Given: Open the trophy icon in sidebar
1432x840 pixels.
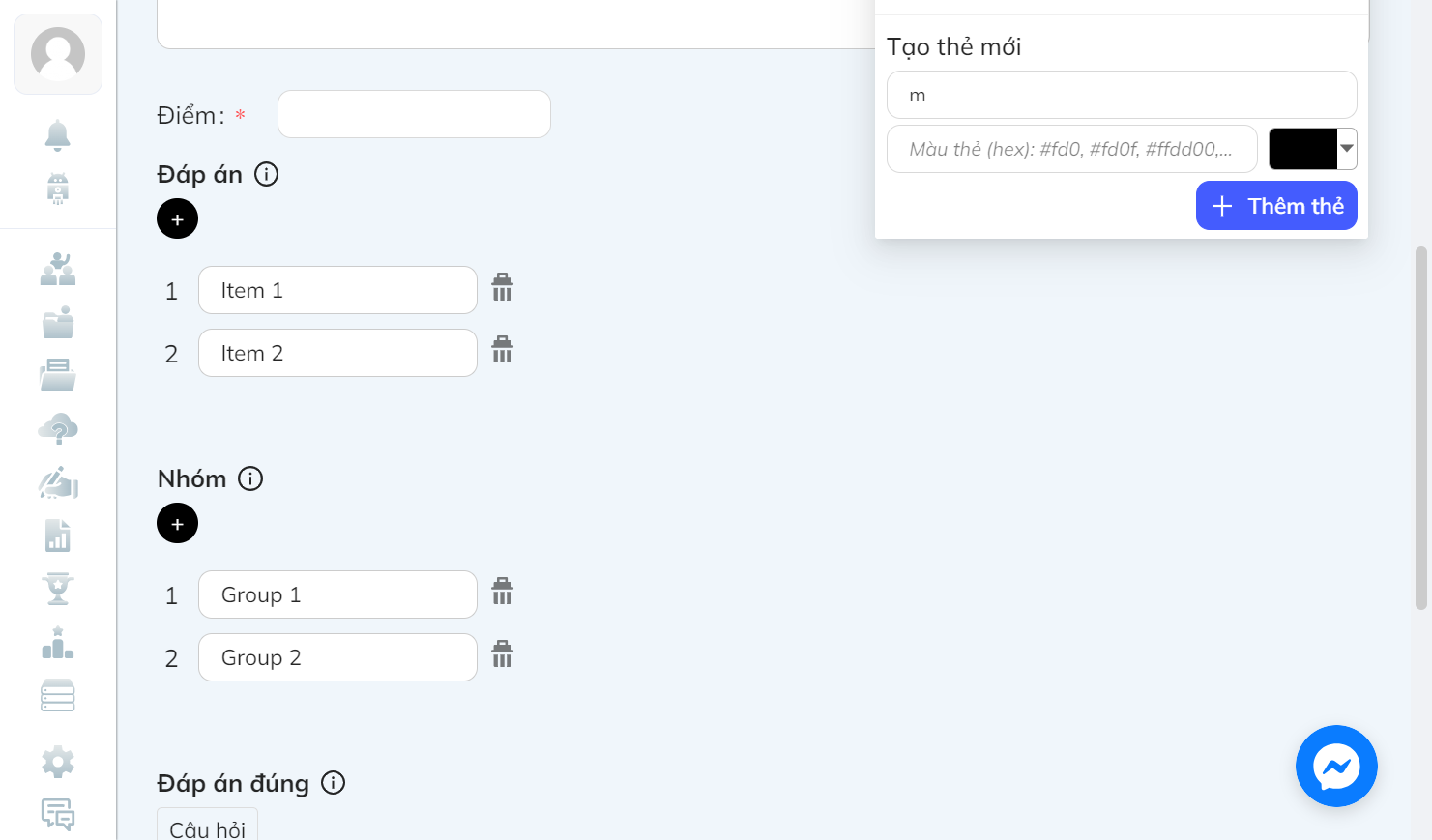Looking at the screenshot, I should click(x=58, y=588).
